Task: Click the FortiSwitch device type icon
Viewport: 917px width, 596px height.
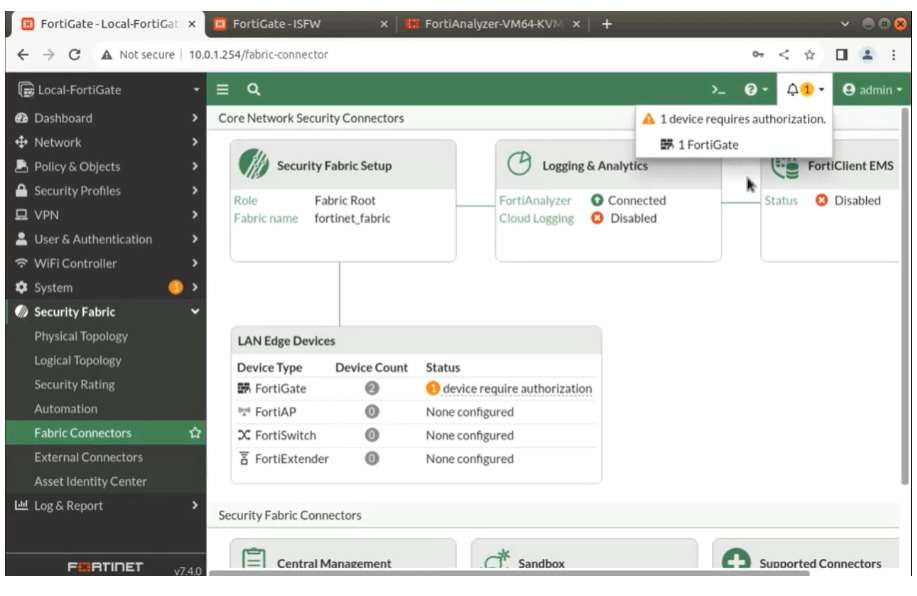Action: (244, 435)
